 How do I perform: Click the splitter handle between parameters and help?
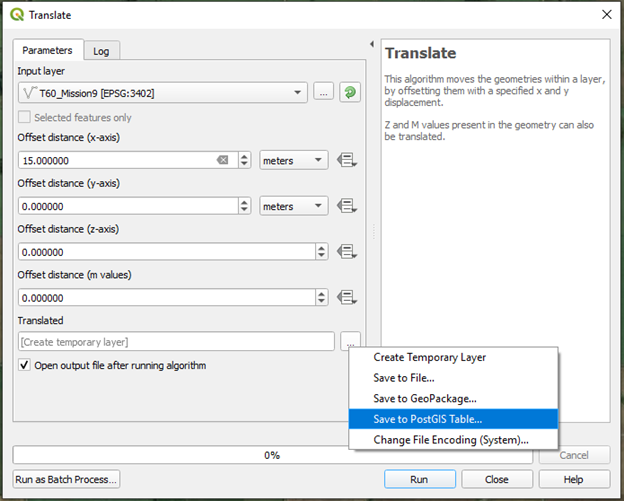(x=374, y=231)
